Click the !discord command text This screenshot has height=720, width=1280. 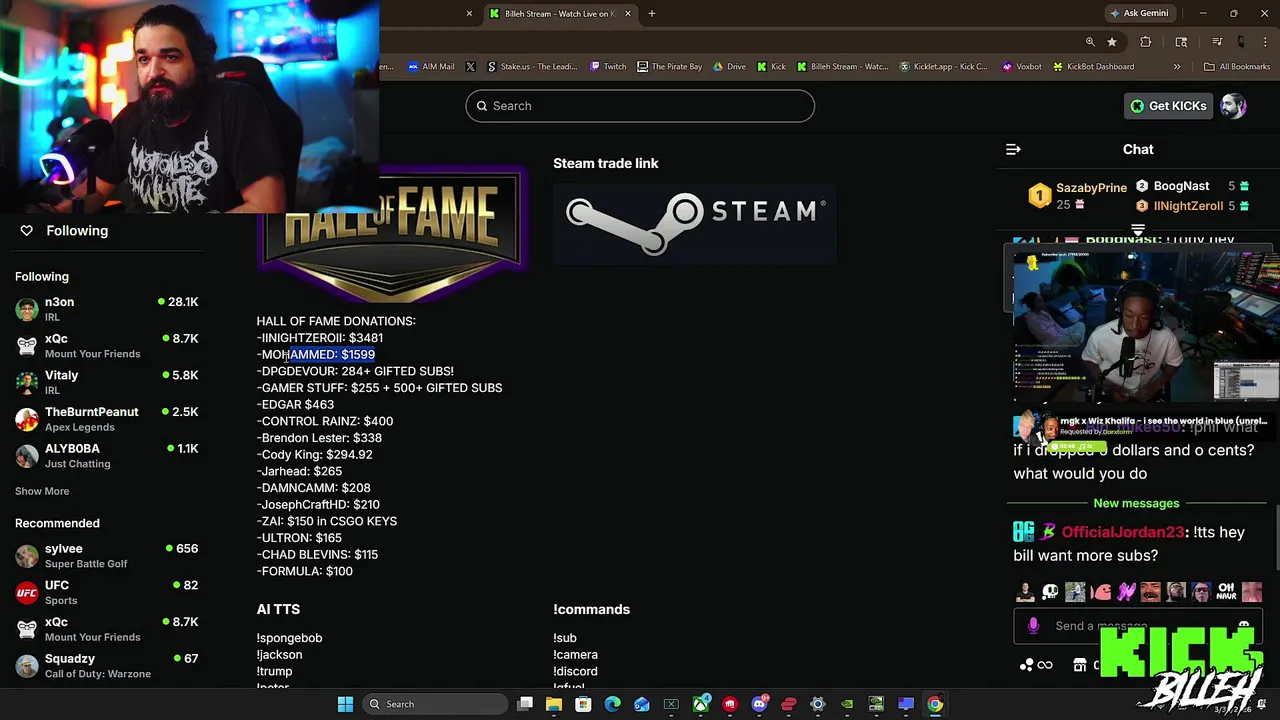(x=575, y=671)
